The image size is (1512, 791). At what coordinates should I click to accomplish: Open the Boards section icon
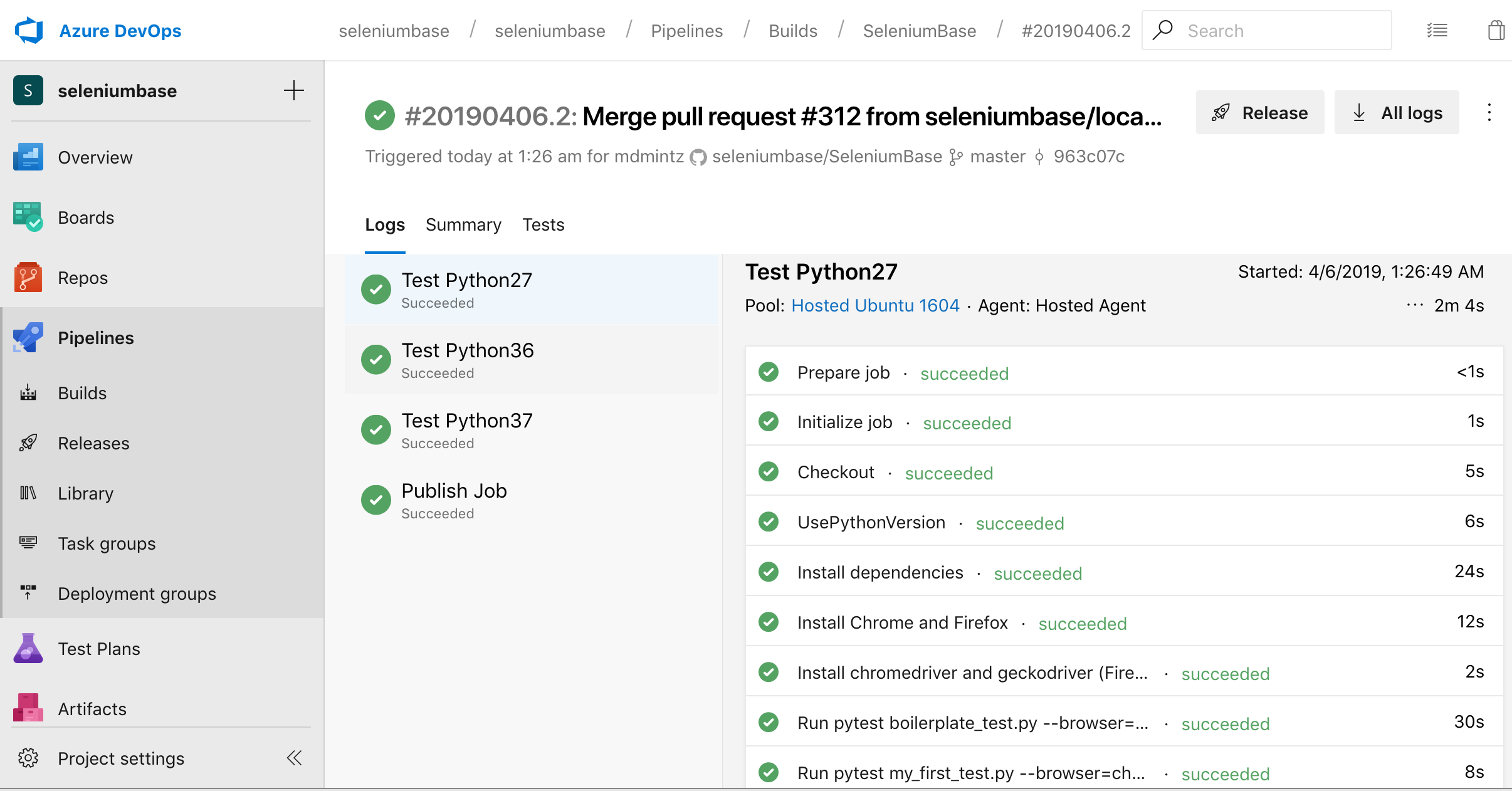tap(28, 217)
